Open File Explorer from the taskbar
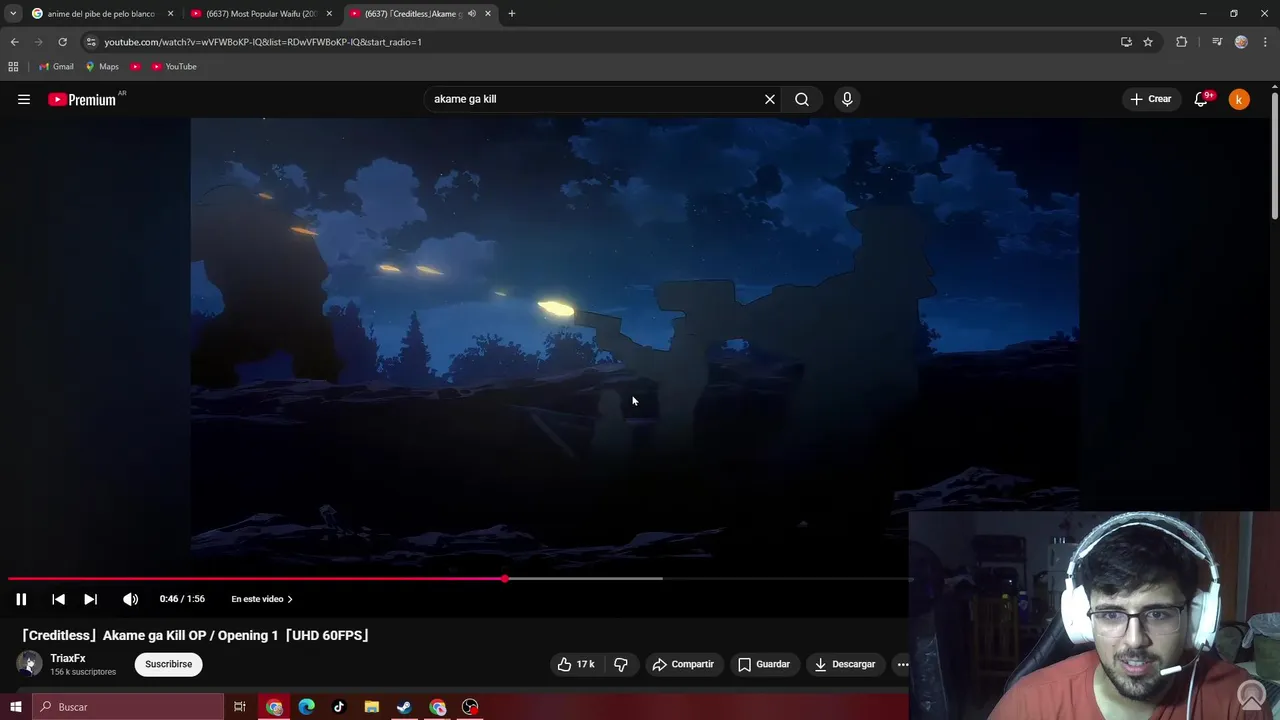 (371, 707)
